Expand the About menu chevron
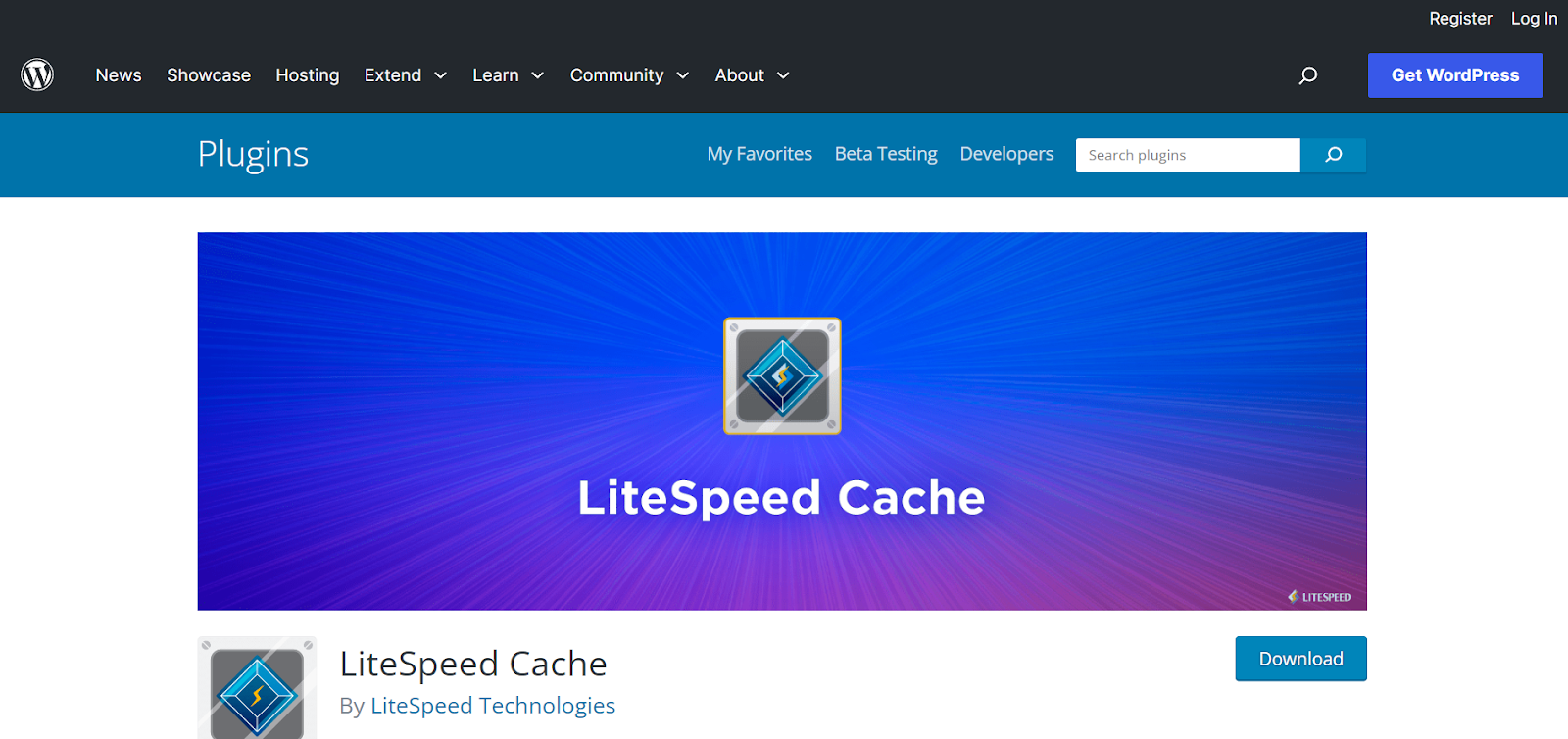The height and width of the screenshot is (739, 1568). click(783, 75)
